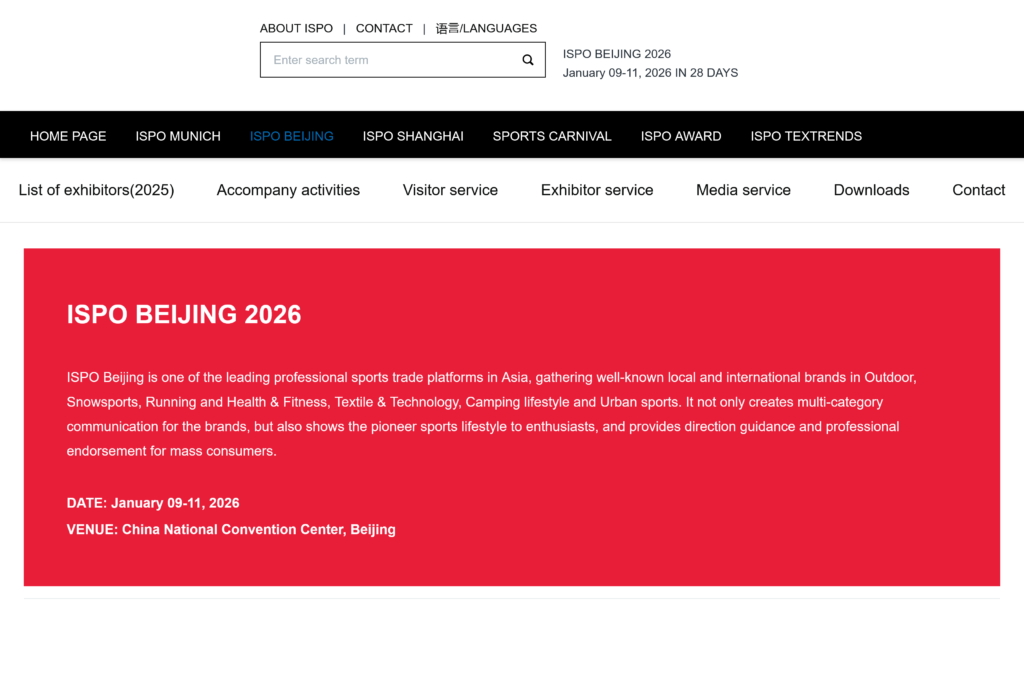Open Visitor service
Viewport: 1024px width, 683px height.
450,190
